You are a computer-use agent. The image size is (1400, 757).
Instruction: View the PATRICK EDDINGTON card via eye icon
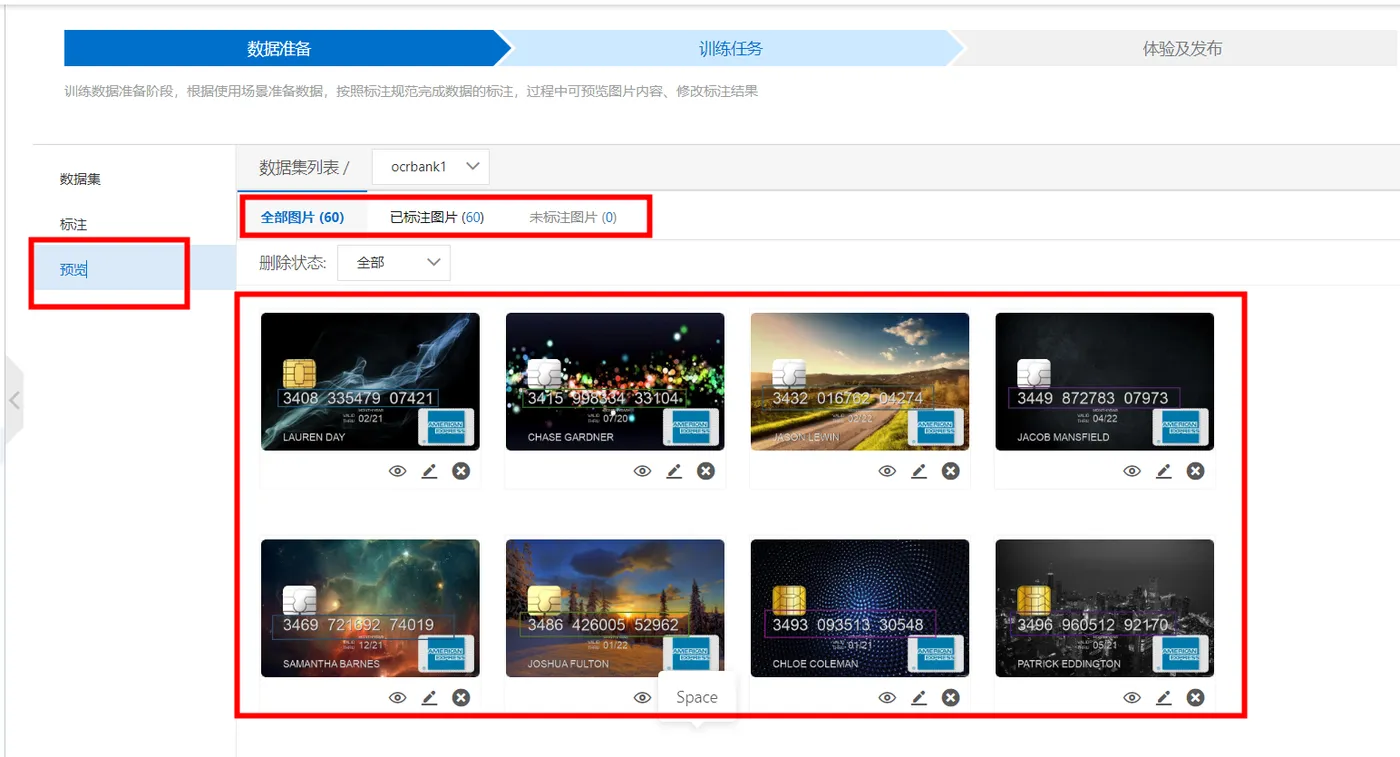click(x=1132, y=698)
